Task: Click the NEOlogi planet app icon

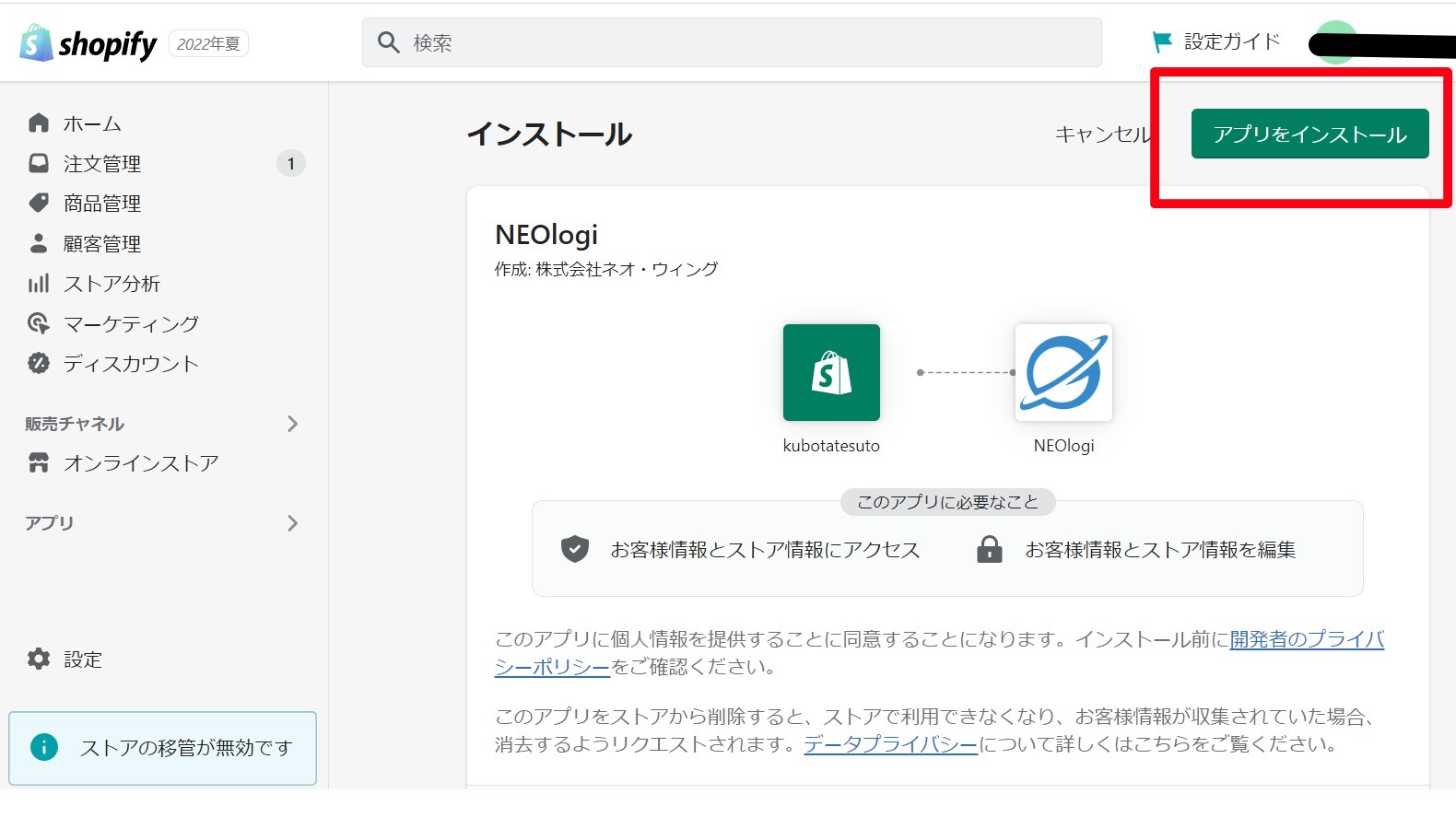Action: click(x=1063, y=372)
